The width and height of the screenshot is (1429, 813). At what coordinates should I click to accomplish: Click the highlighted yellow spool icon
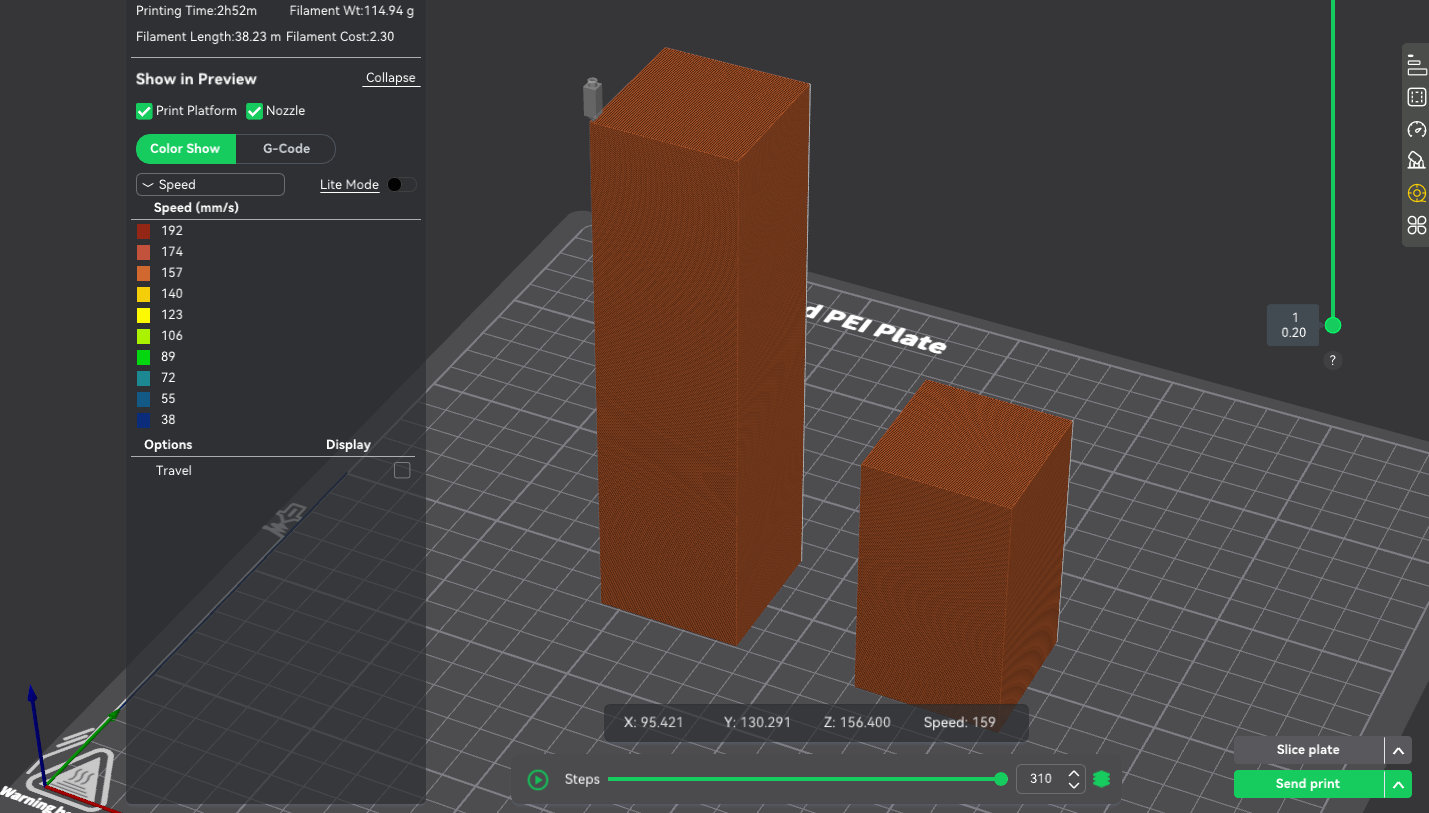[1416, 193]
